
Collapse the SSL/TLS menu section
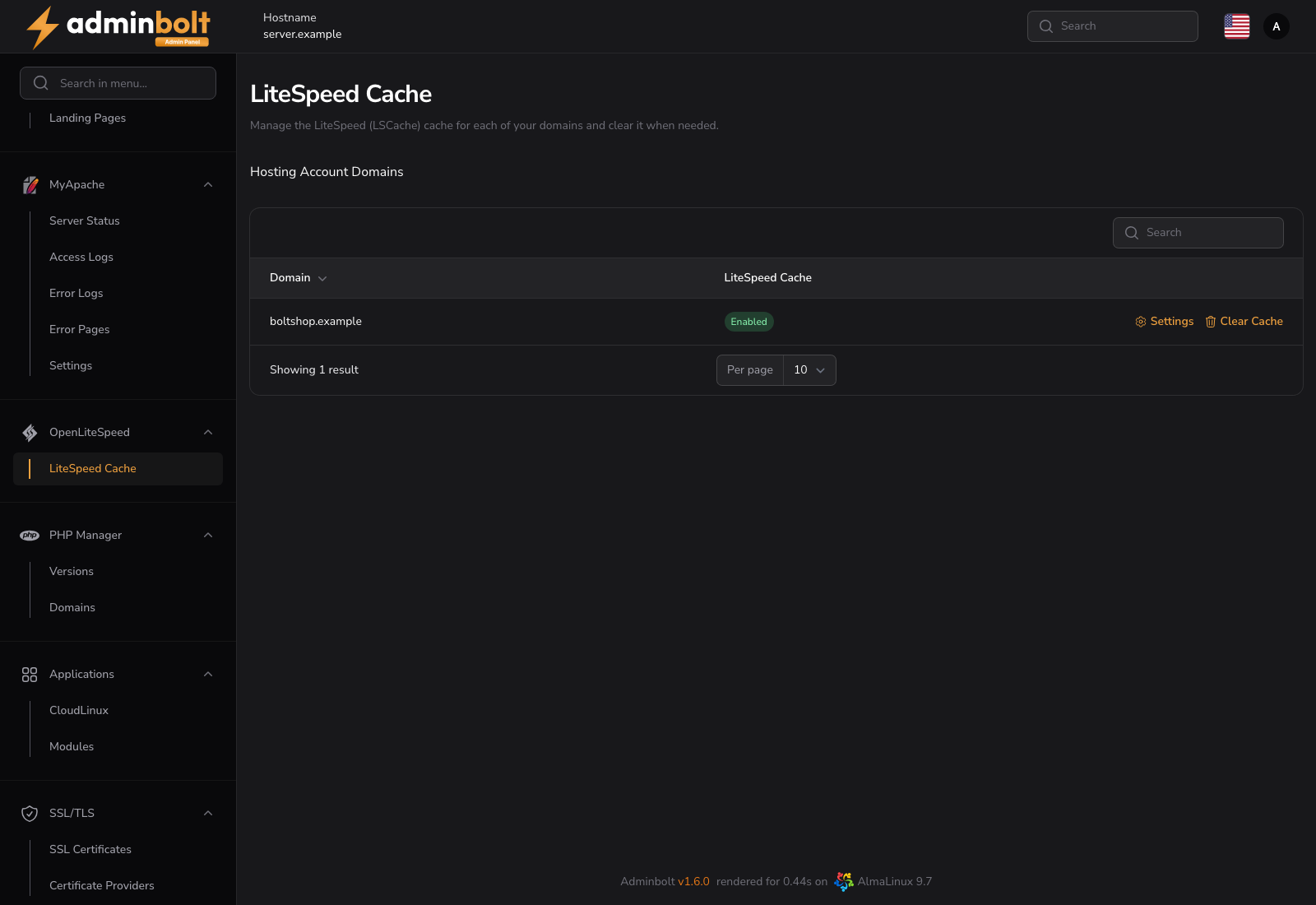tap(208, 814)
